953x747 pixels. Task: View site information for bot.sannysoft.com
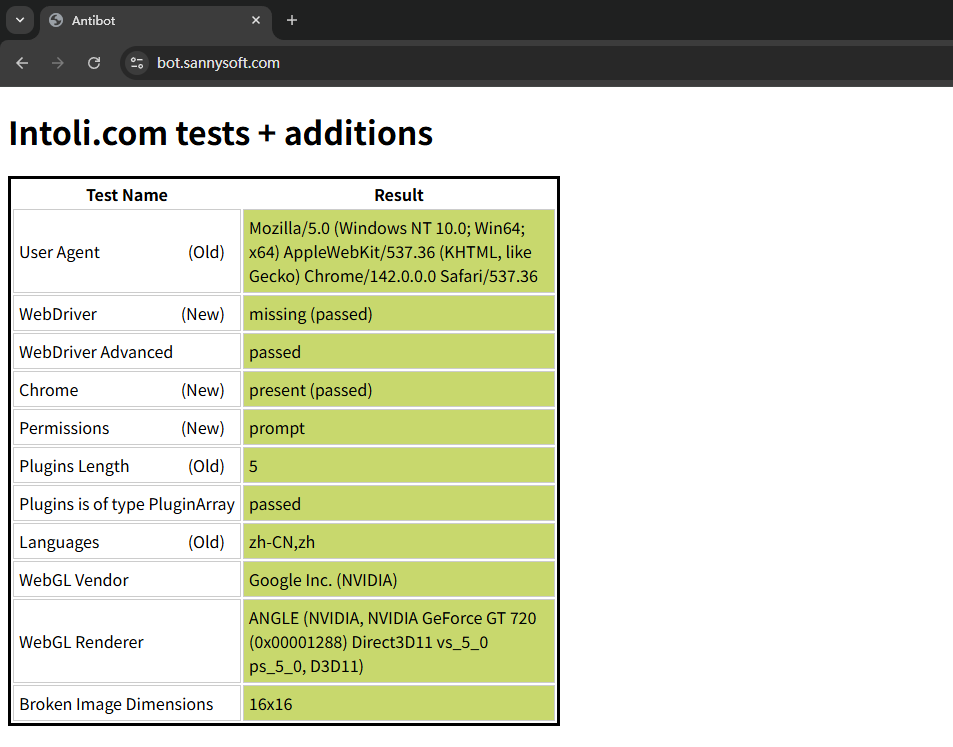point(137,63)
